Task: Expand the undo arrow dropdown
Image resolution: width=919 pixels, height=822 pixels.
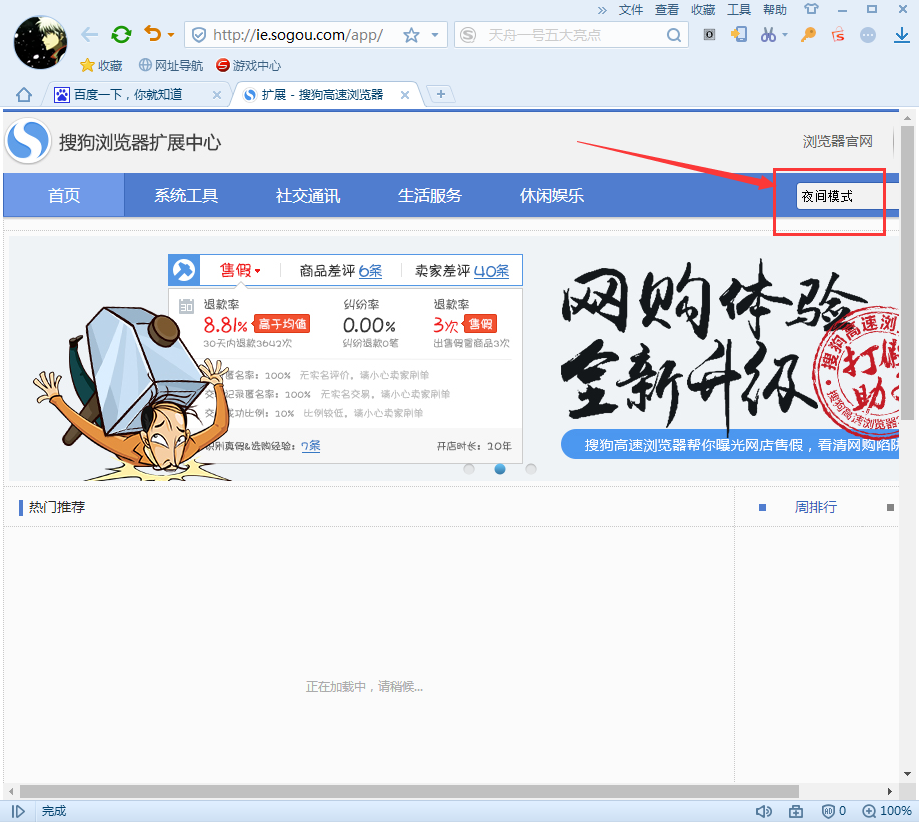Action: coord(171,35)
